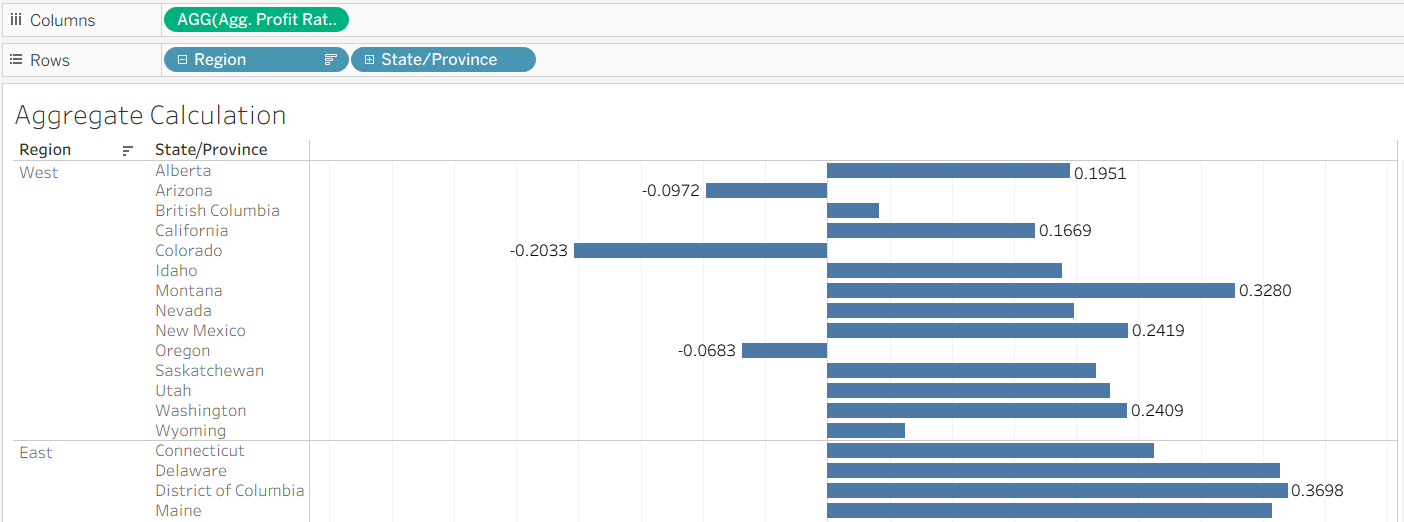
Task: Select the Utah row label
Action: pos(173,390)
